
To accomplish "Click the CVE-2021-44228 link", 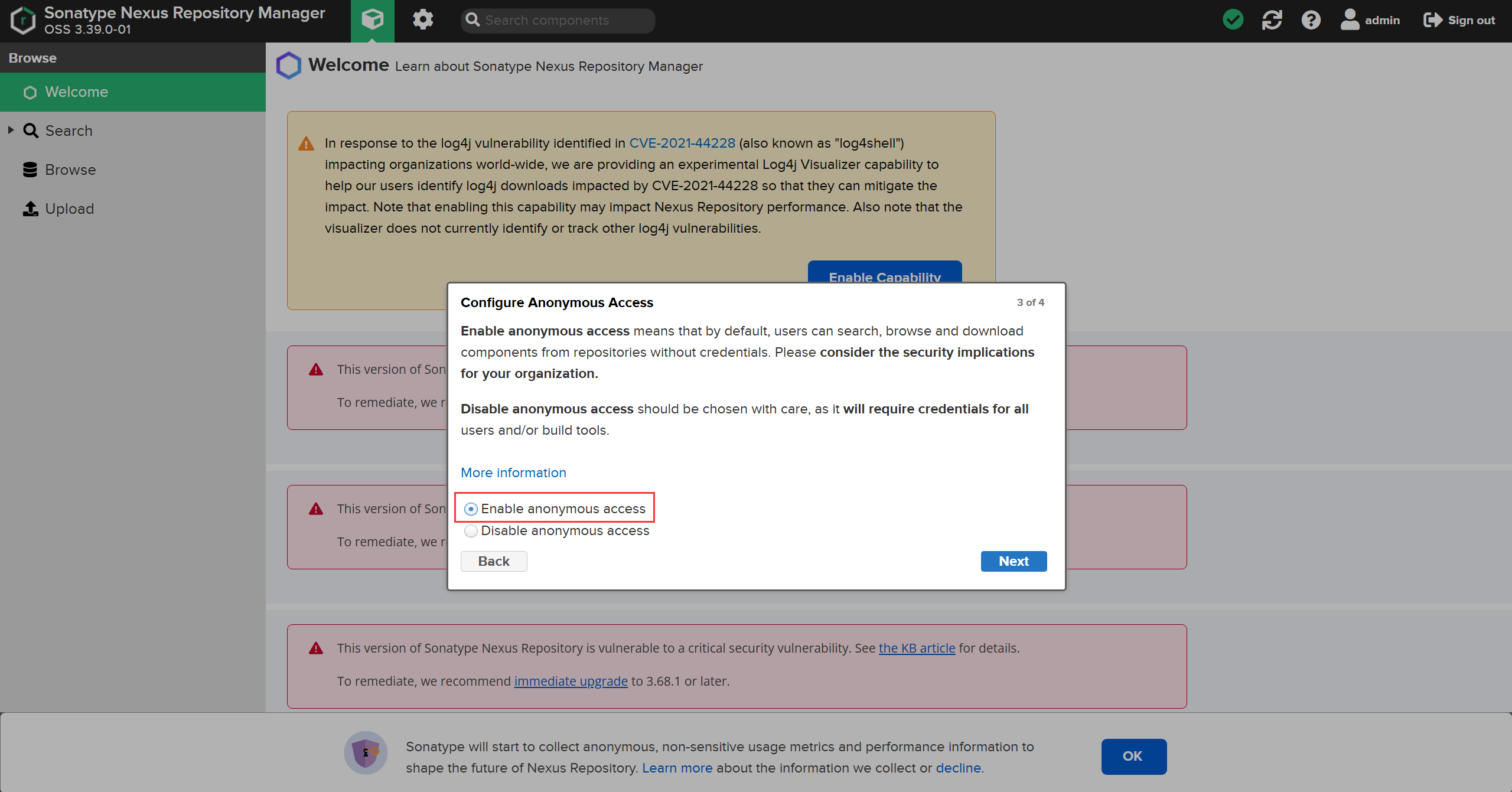I will pyautogui.click(x=682, y=143).
